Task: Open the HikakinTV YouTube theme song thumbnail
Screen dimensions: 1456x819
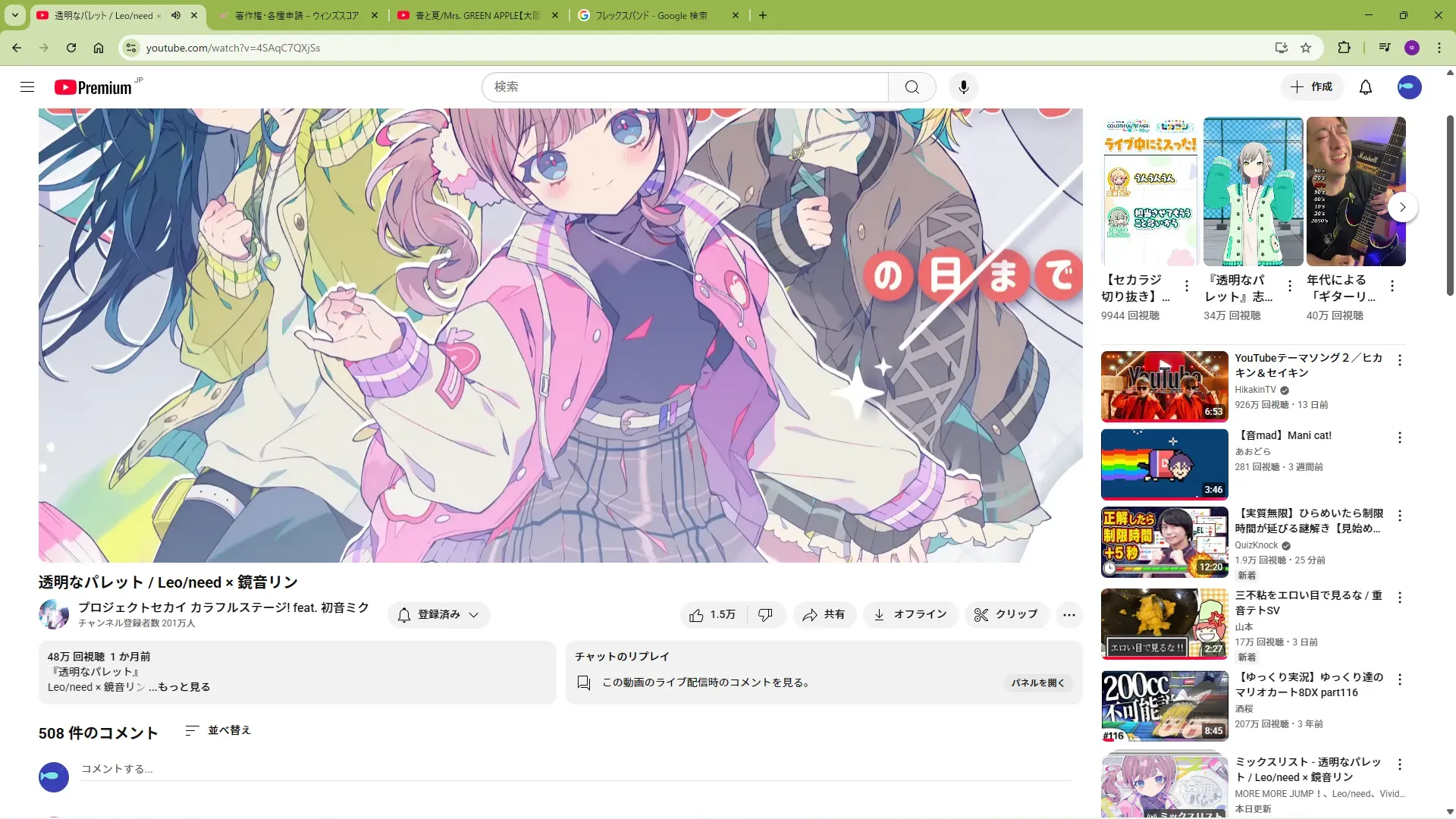Action: click(x=1164, y=386)
